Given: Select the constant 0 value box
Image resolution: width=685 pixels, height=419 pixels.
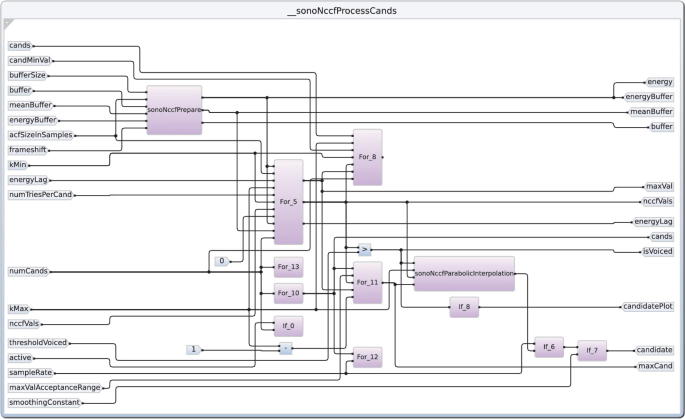Looking at the screenshot, I should coord(222,261).
